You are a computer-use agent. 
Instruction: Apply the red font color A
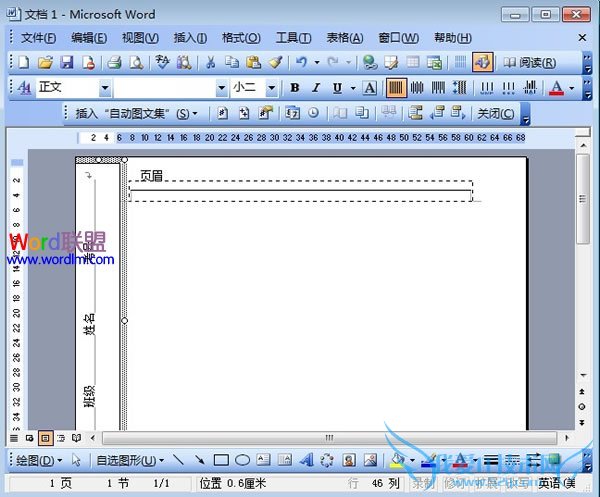click(x=557, y=88)
